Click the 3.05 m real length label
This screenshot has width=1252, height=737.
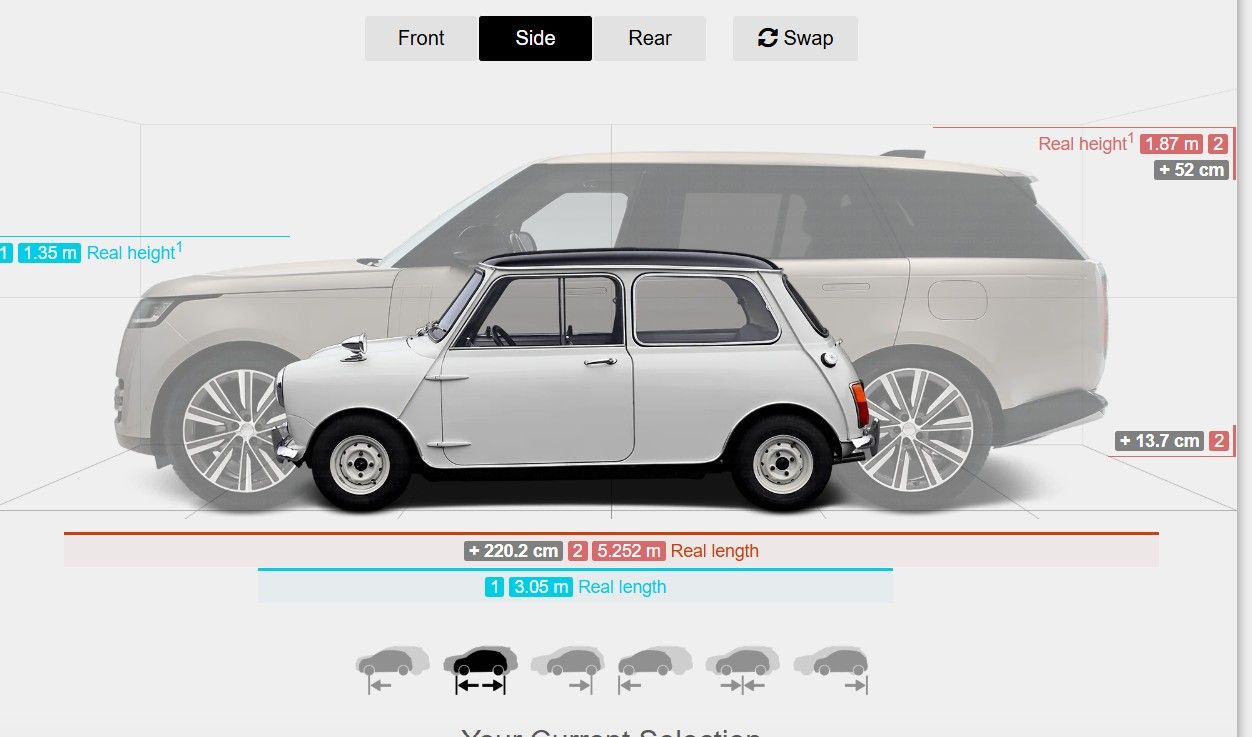pyautogui.click(x=541, y=587)
